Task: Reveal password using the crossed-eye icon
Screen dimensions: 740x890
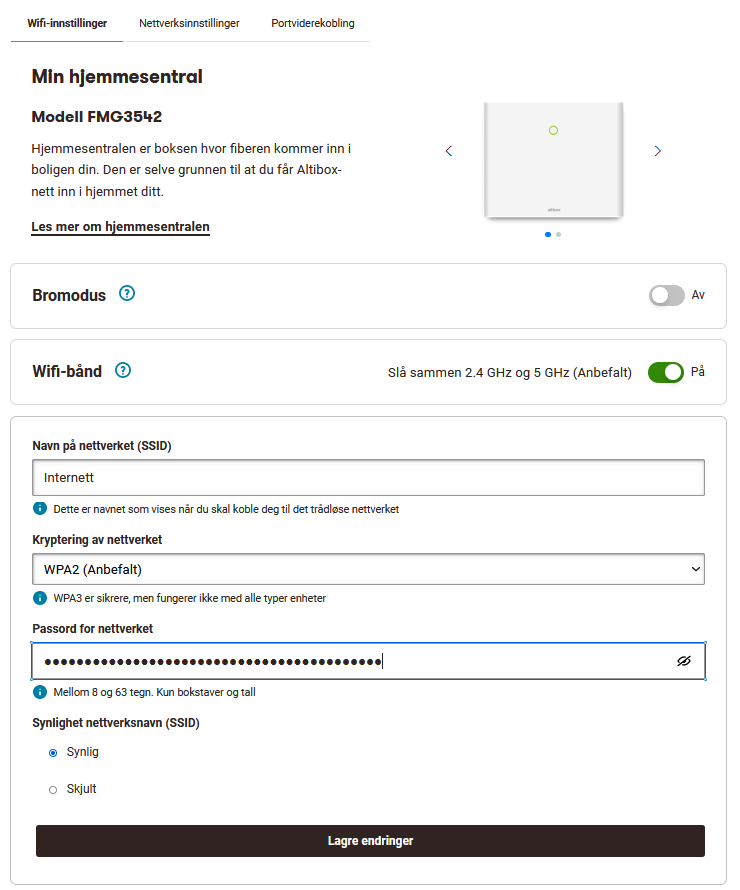Action: (x=684, y=661)
